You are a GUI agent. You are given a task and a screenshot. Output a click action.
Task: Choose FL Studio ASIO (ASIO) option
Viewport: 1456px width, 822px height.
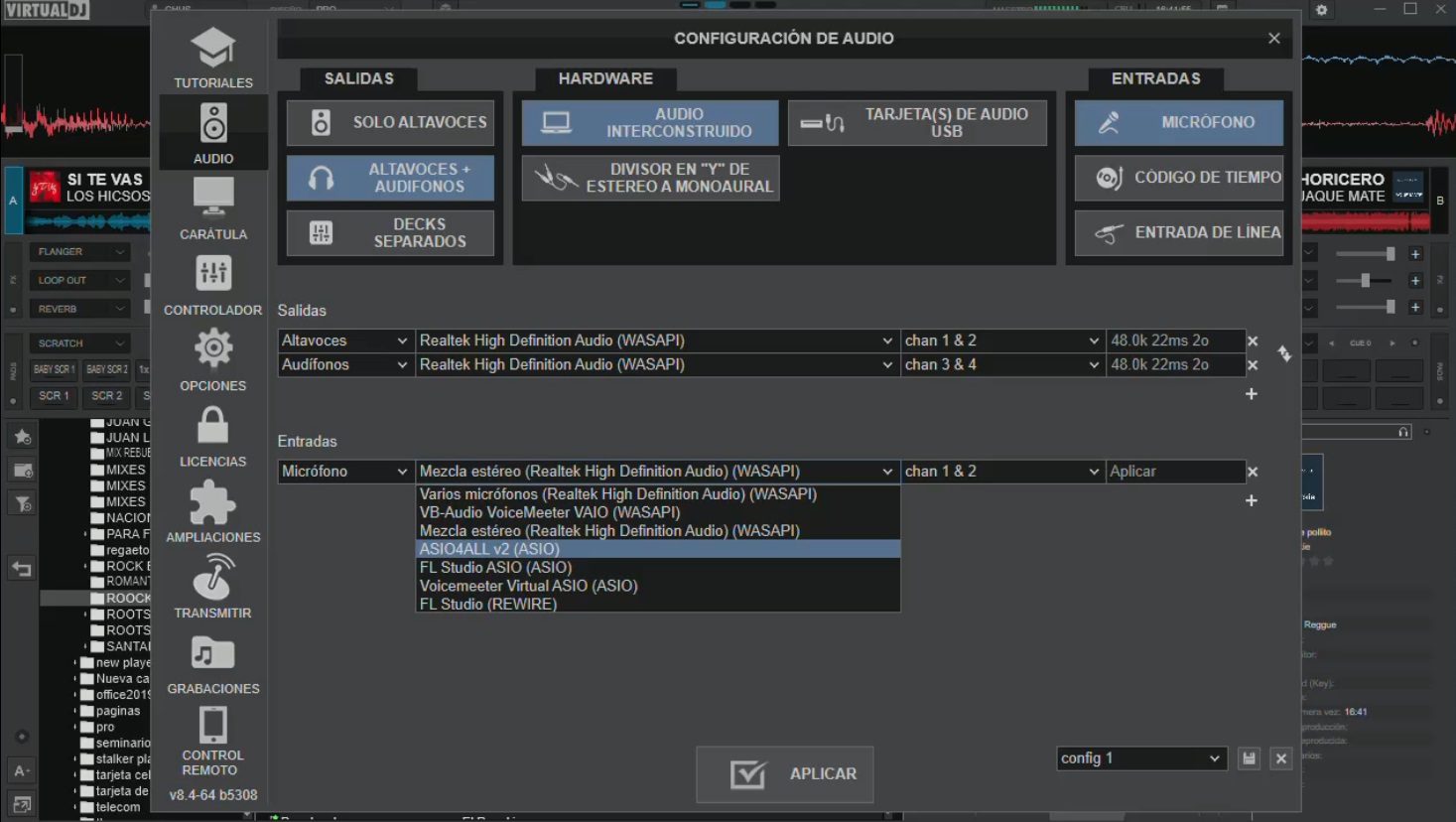657,568
